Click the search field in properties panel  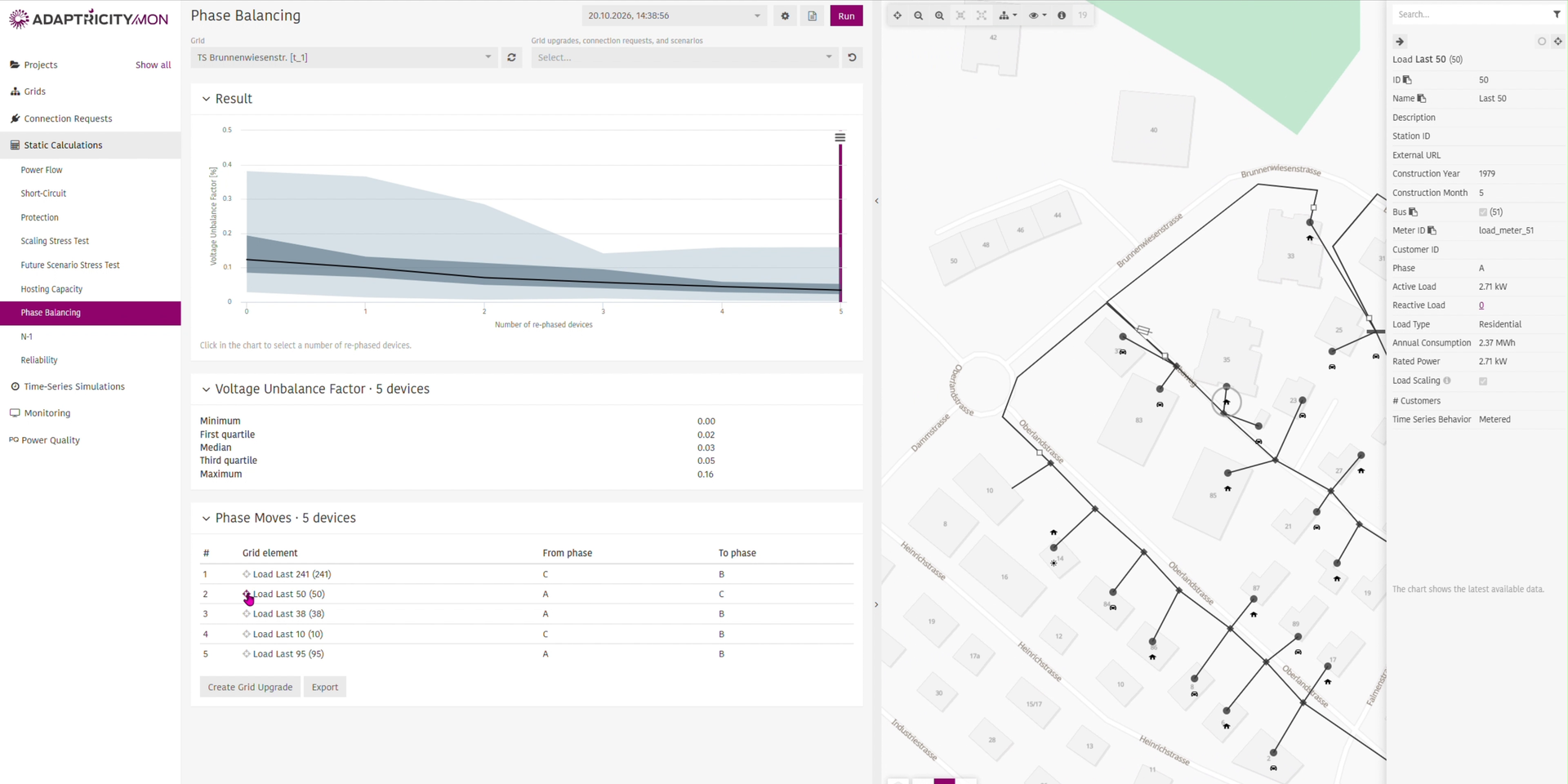coord(1470,15)
